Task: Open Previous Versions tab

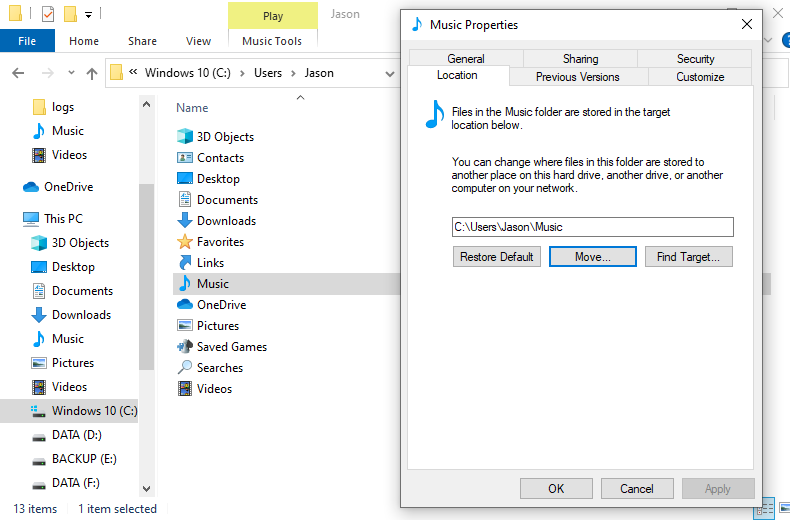Action: click(578, 77)
